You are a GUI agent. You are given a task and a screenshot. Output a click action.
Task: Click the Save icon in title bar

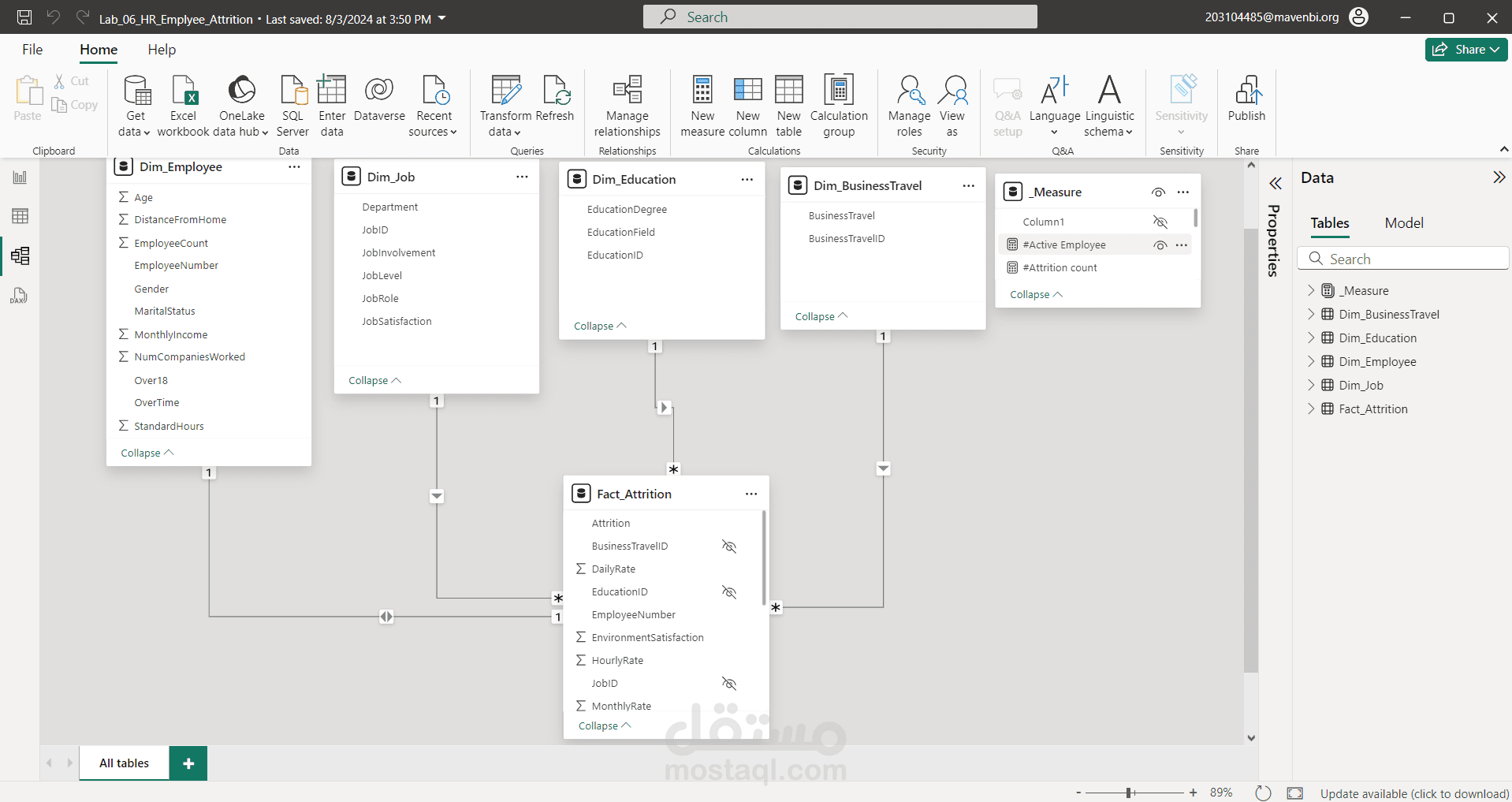tap(24, 17)
